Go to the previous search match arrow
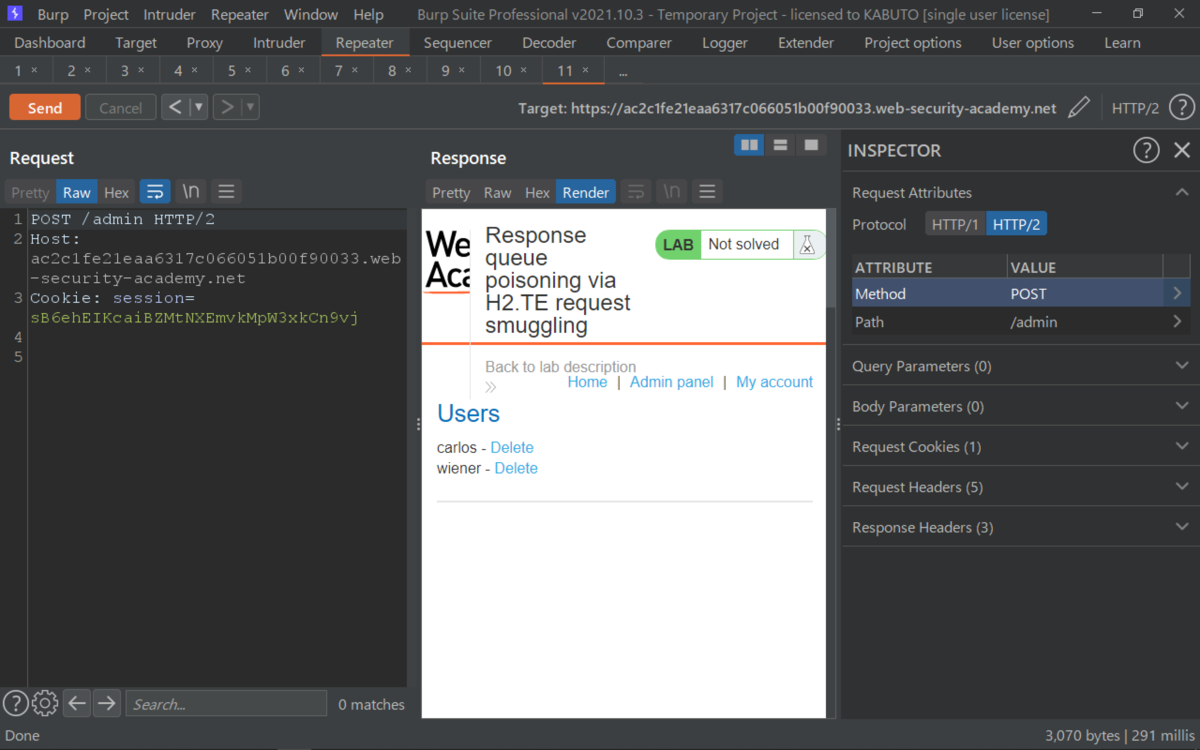The image size is (1200, 750). click(77, 703)
